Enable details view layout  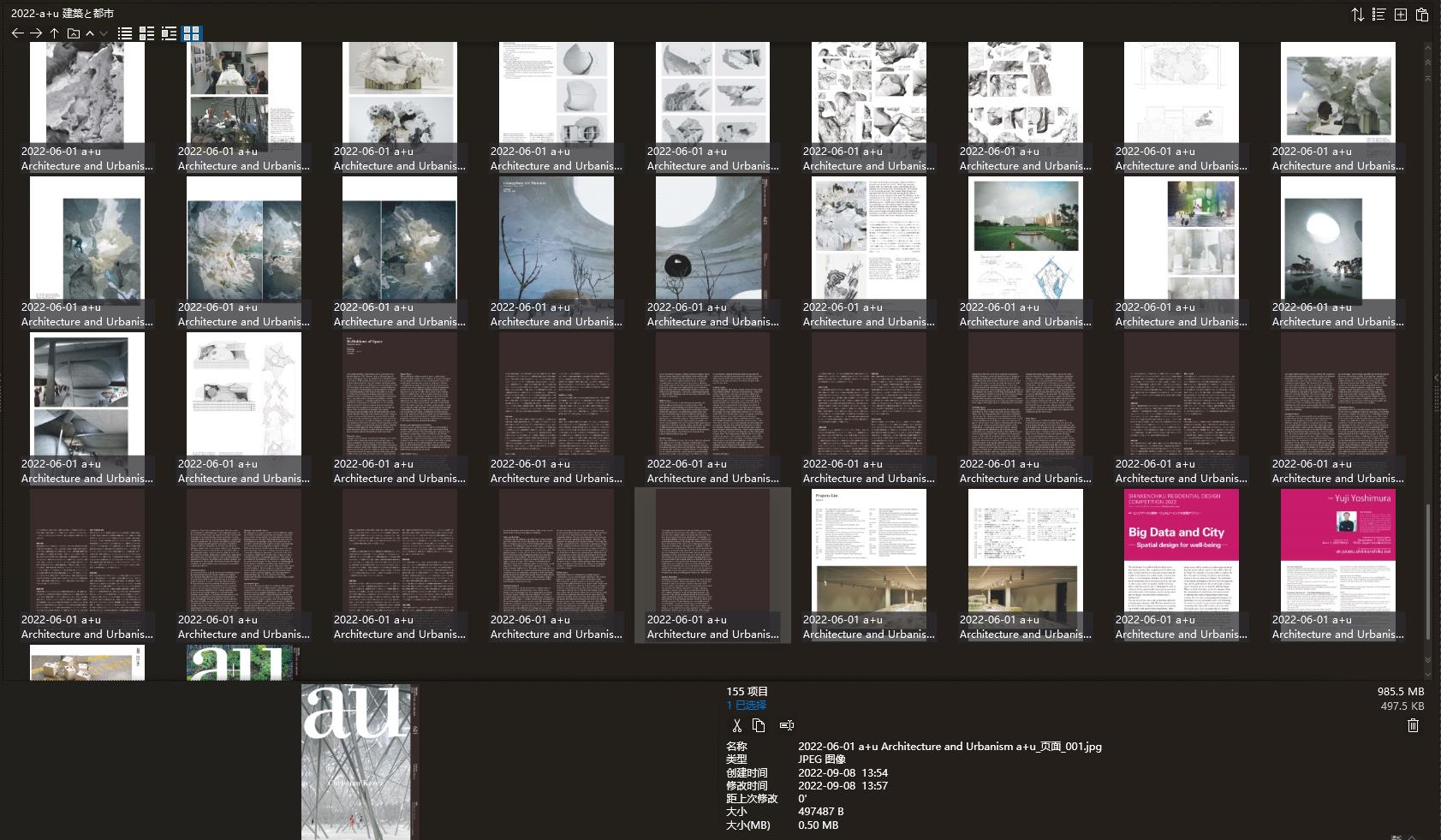[146, 33]
